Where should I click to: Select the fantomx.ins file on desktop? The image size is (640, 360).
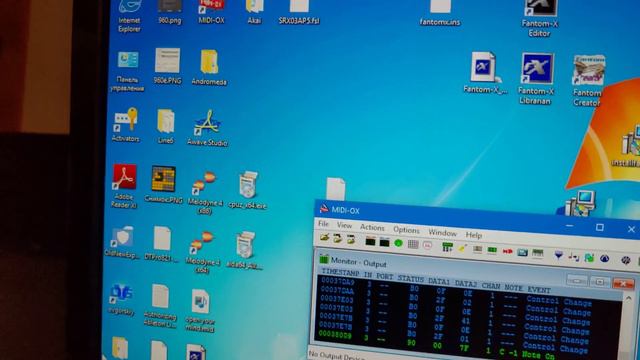point(440,12)
